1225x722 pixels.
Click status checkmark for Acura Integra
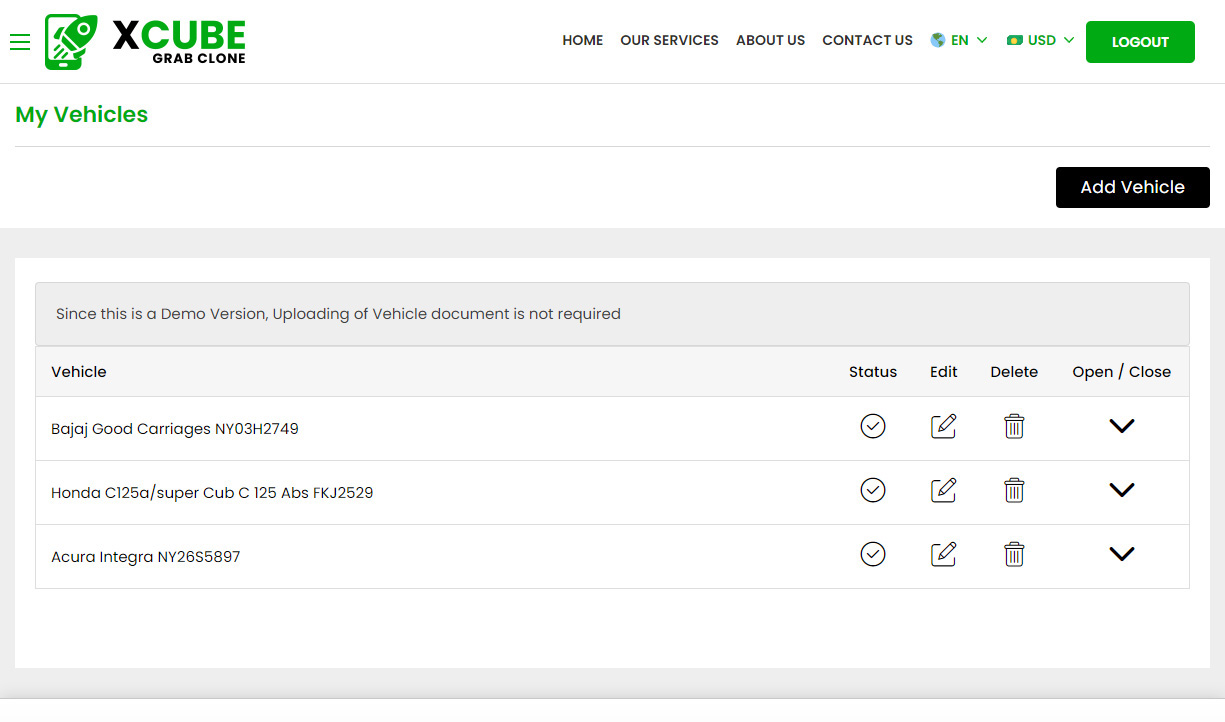873,555
